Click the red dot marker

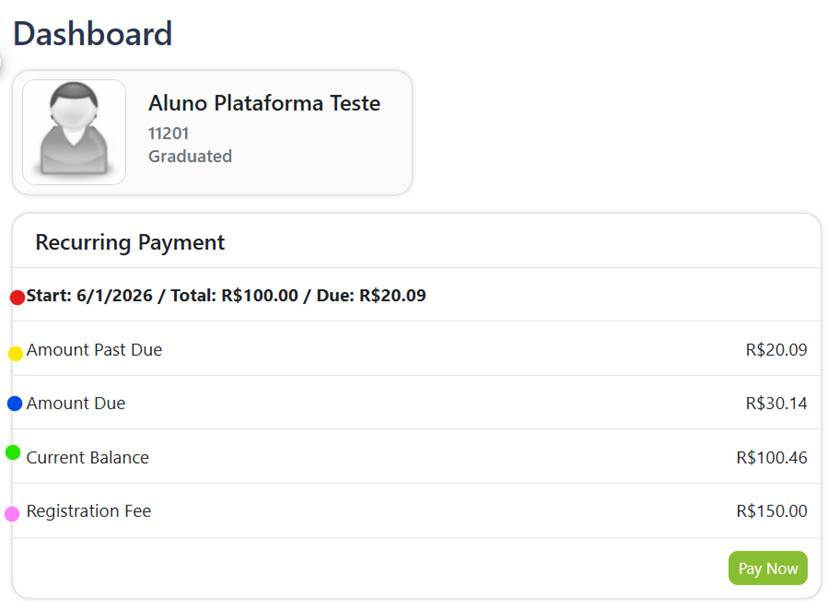[x=17, y=297]
